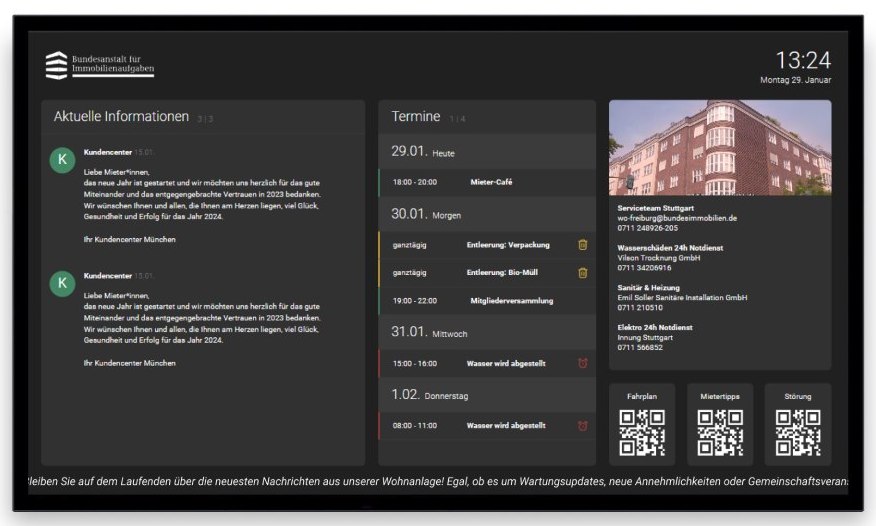Select the Aktuelle Informationen panel heading
The image size is (876, 526).
point(121,116)
